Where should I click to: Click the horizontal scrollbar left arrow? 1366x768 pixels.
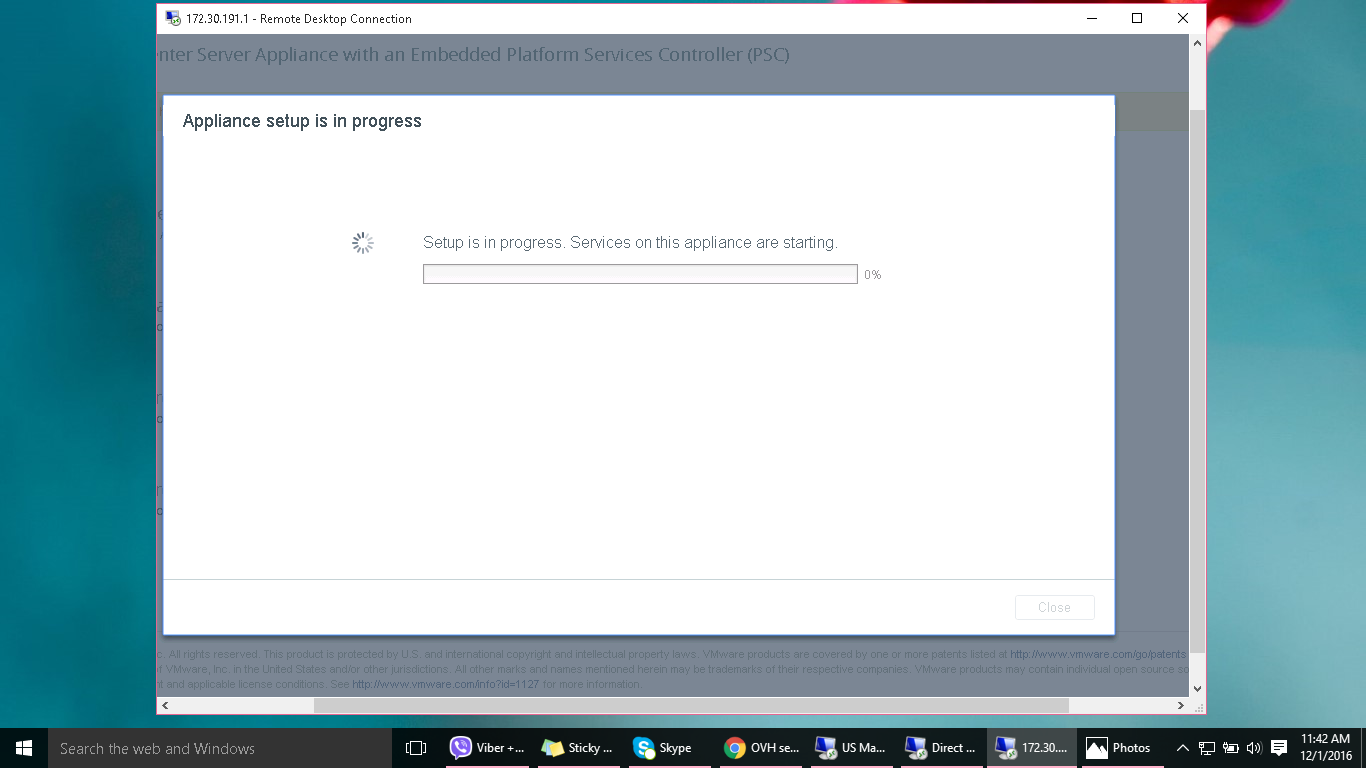tap(166, 706)
